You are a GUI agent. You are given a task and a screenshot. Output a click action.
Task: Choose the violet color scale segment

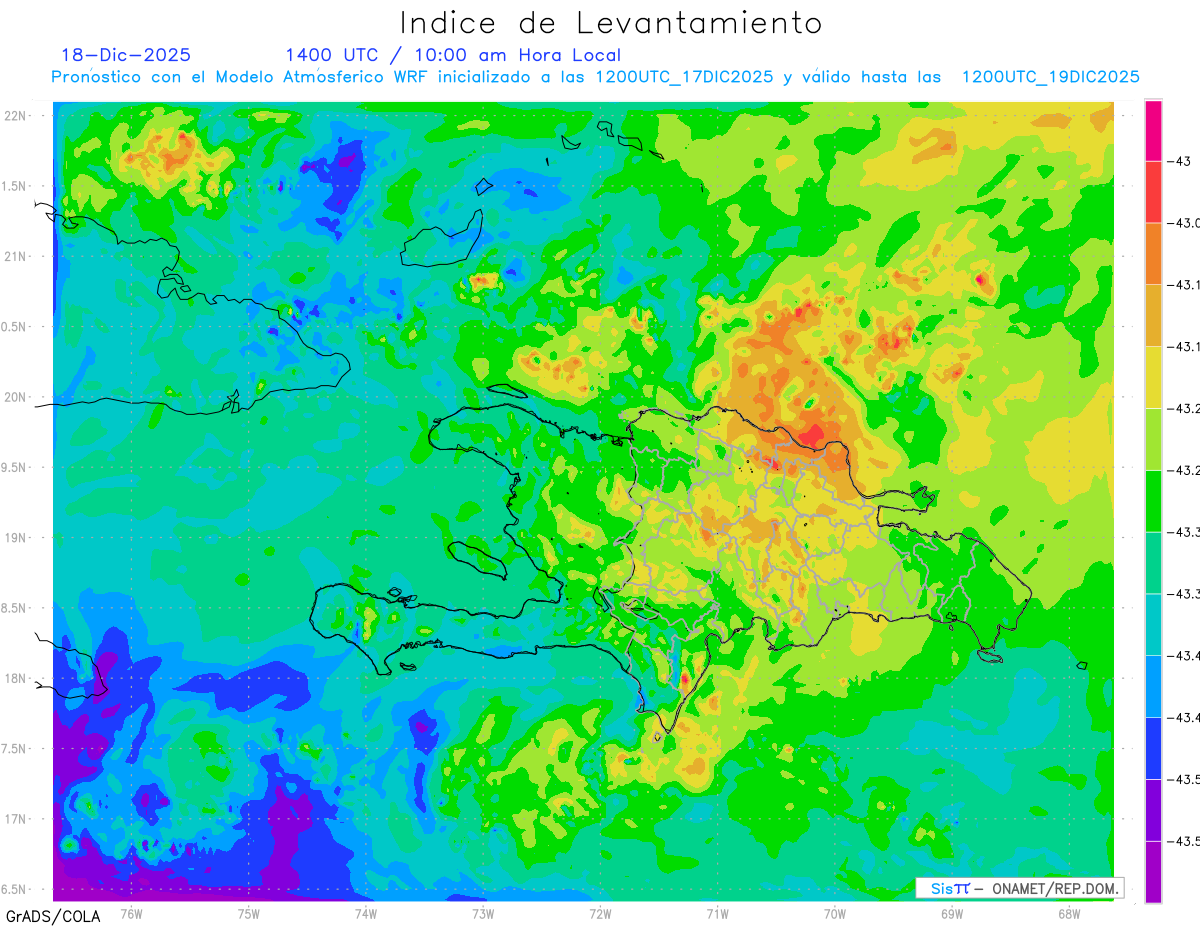1153,810
